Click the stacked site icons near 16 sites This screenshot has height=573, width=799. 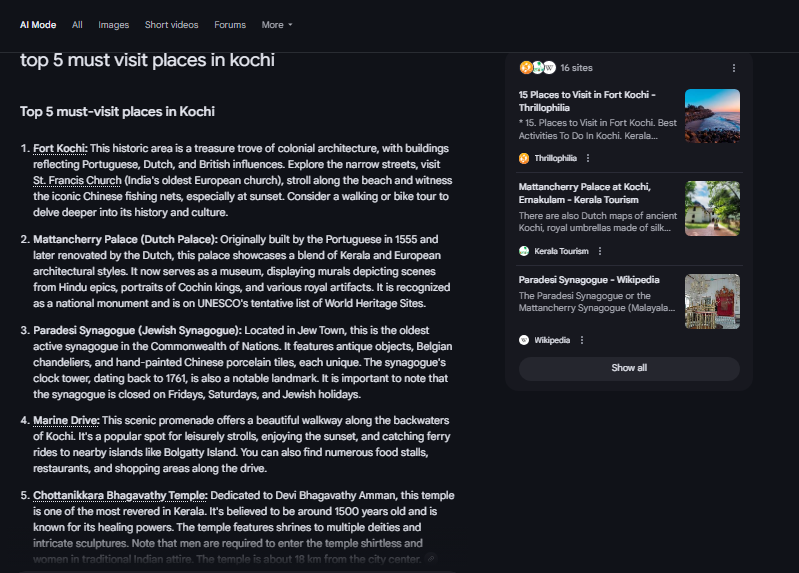point(537,67)
